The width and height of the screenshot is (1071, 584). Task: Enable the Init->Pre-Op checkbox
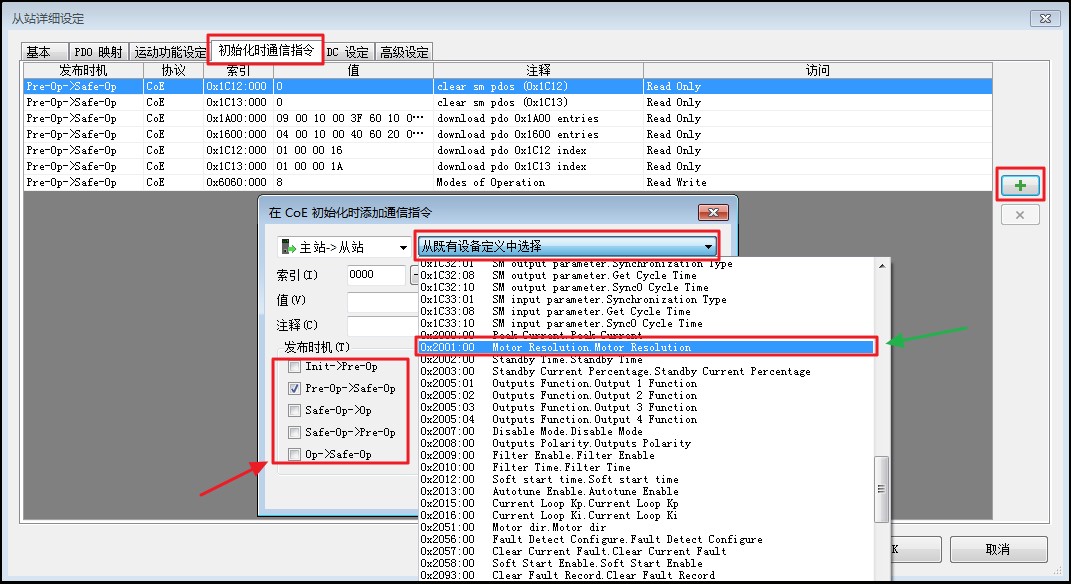point(294,367)
